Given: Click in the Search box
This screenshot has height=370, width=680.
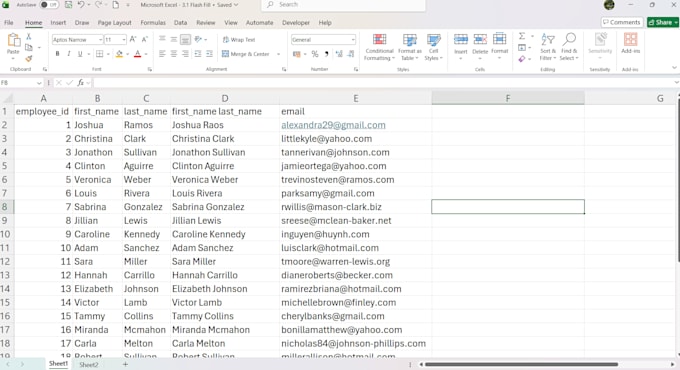Looking at the screenshot, I should pyautogui.click(x=343, y=5).
